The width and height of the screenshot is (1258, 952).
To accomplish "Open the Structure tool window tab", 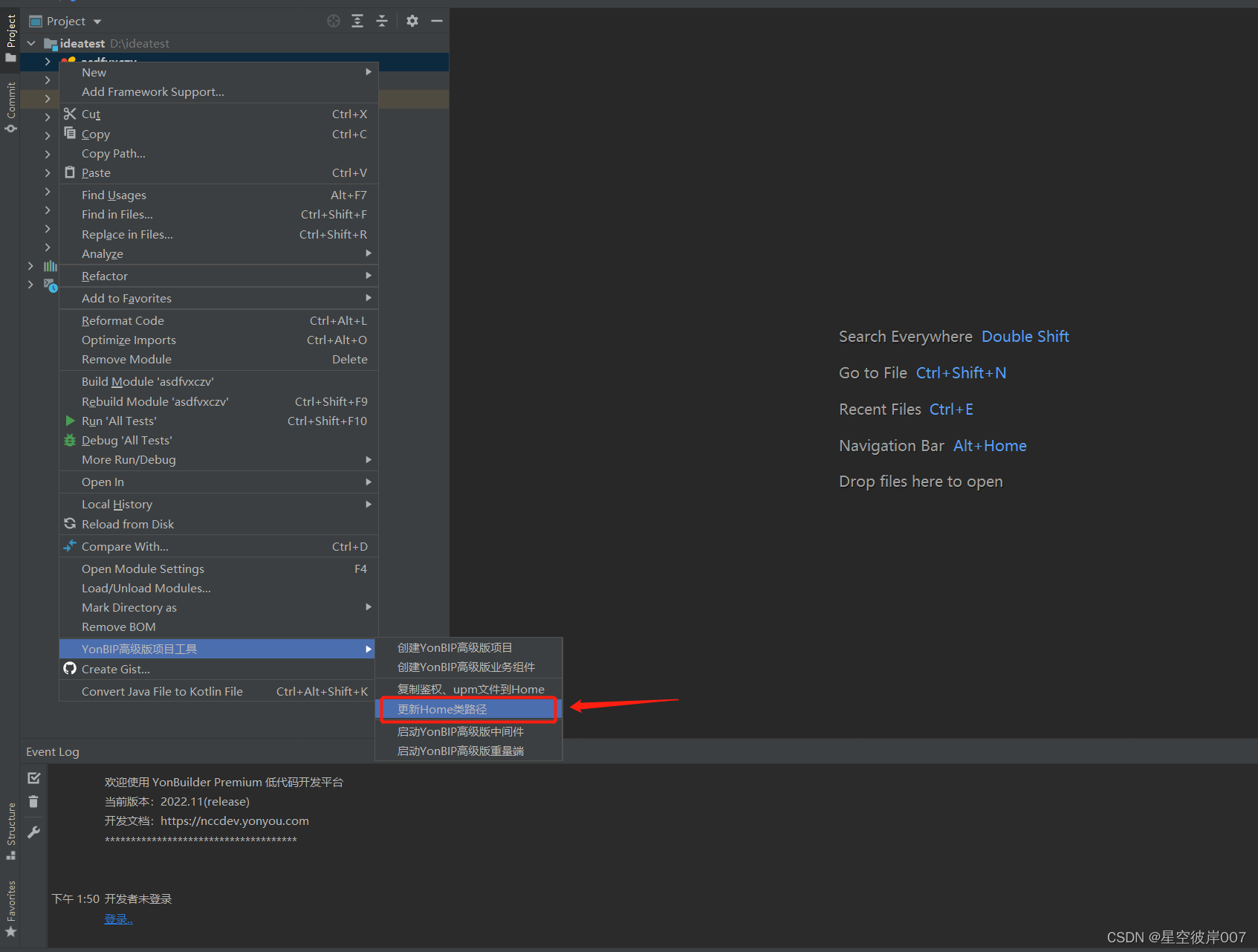I will click(x=10, y=831).
